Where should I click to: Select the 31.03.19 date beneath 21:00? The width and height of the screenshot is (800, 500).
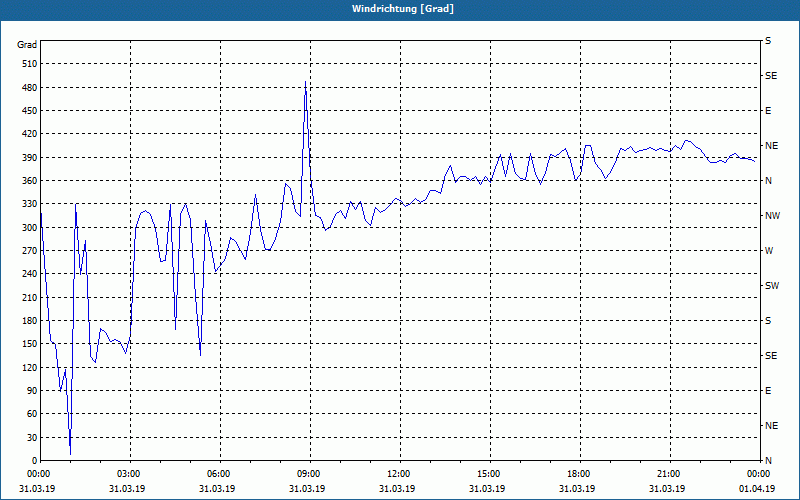point(666,489)
